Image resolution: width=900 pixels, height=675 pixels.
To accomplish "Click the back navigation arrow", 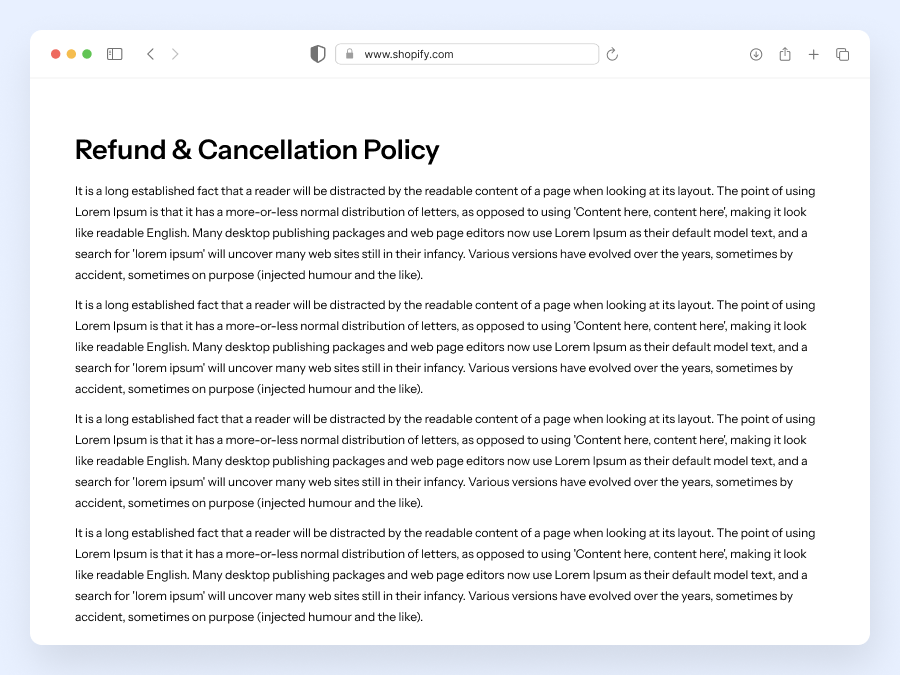I will pos(150,54).
